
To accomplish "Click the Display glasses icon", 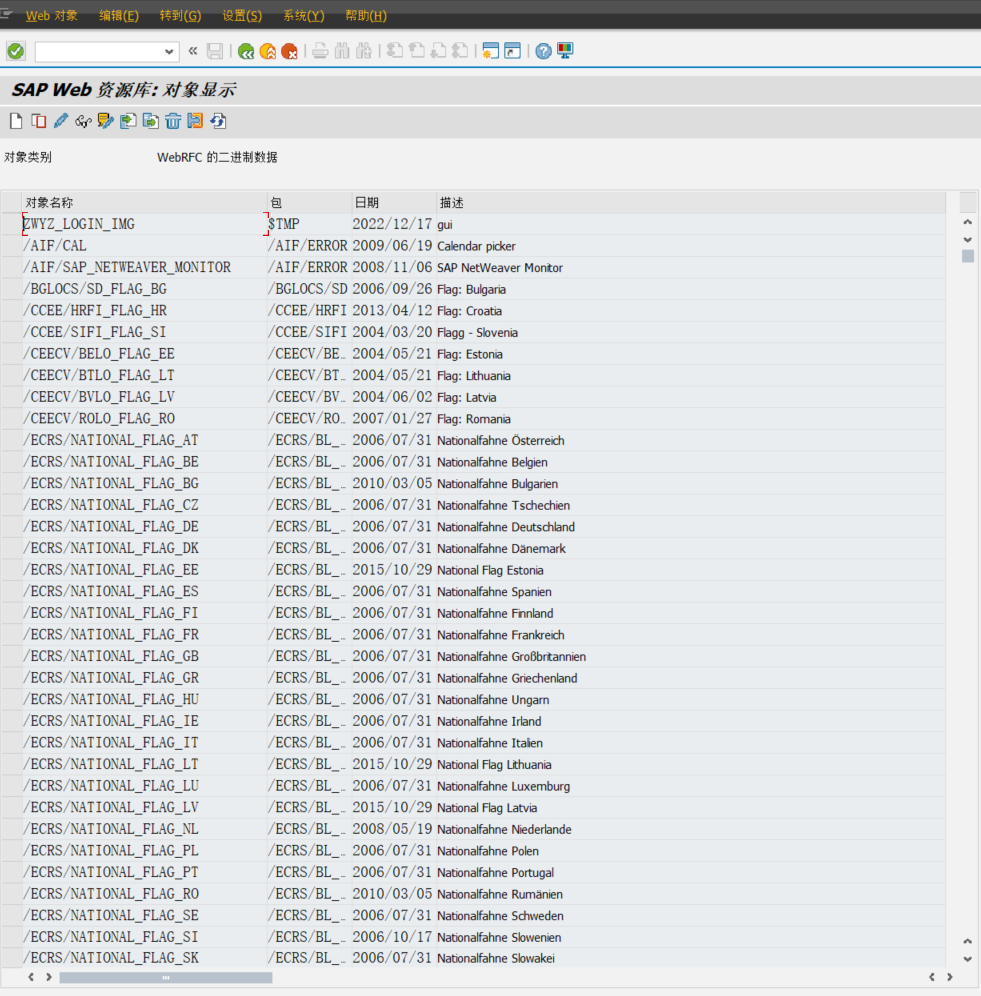I will pyautogui.click(x=83, y=121).
